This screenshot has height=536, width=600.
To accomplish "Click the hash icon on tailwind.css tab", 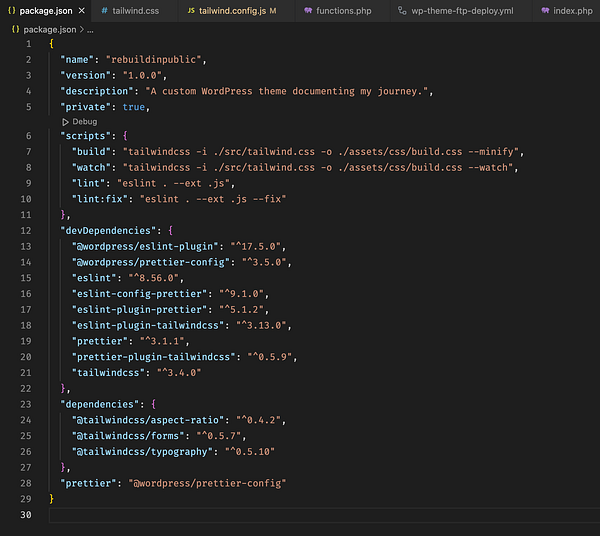I will click(104, 10).
